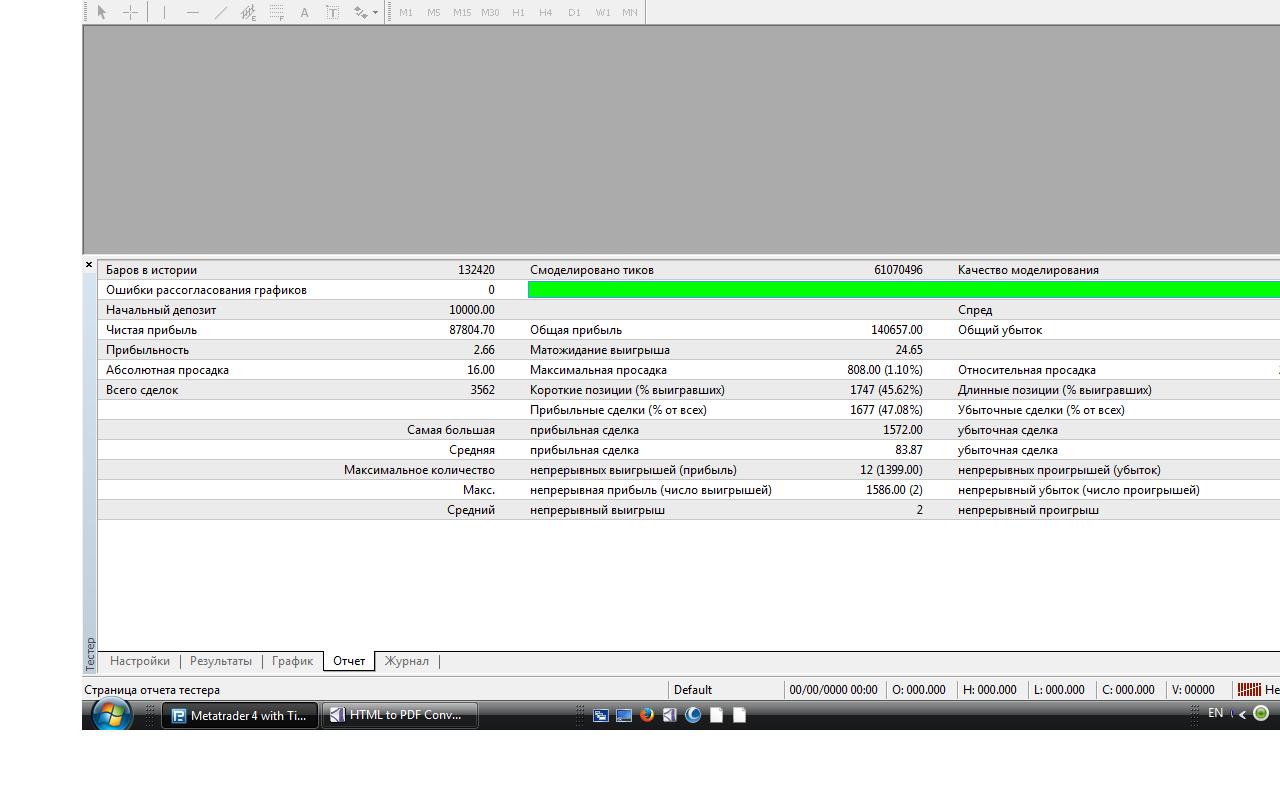
Task: Open the blue swirl quick launch icon
Action: [x=693, y=715]
